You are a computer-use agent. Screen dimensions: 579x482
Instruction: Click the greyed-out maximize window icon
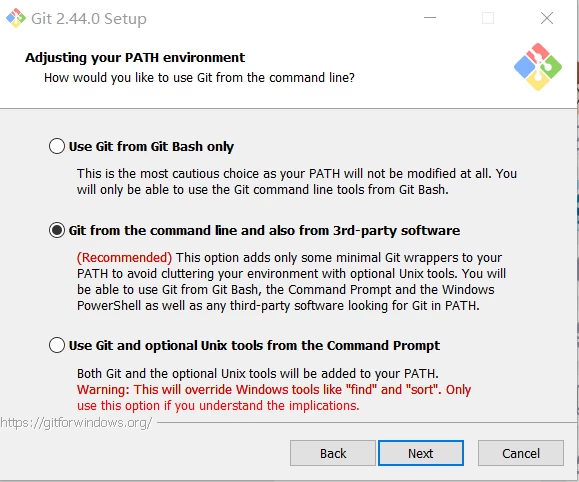click(488, 18)
